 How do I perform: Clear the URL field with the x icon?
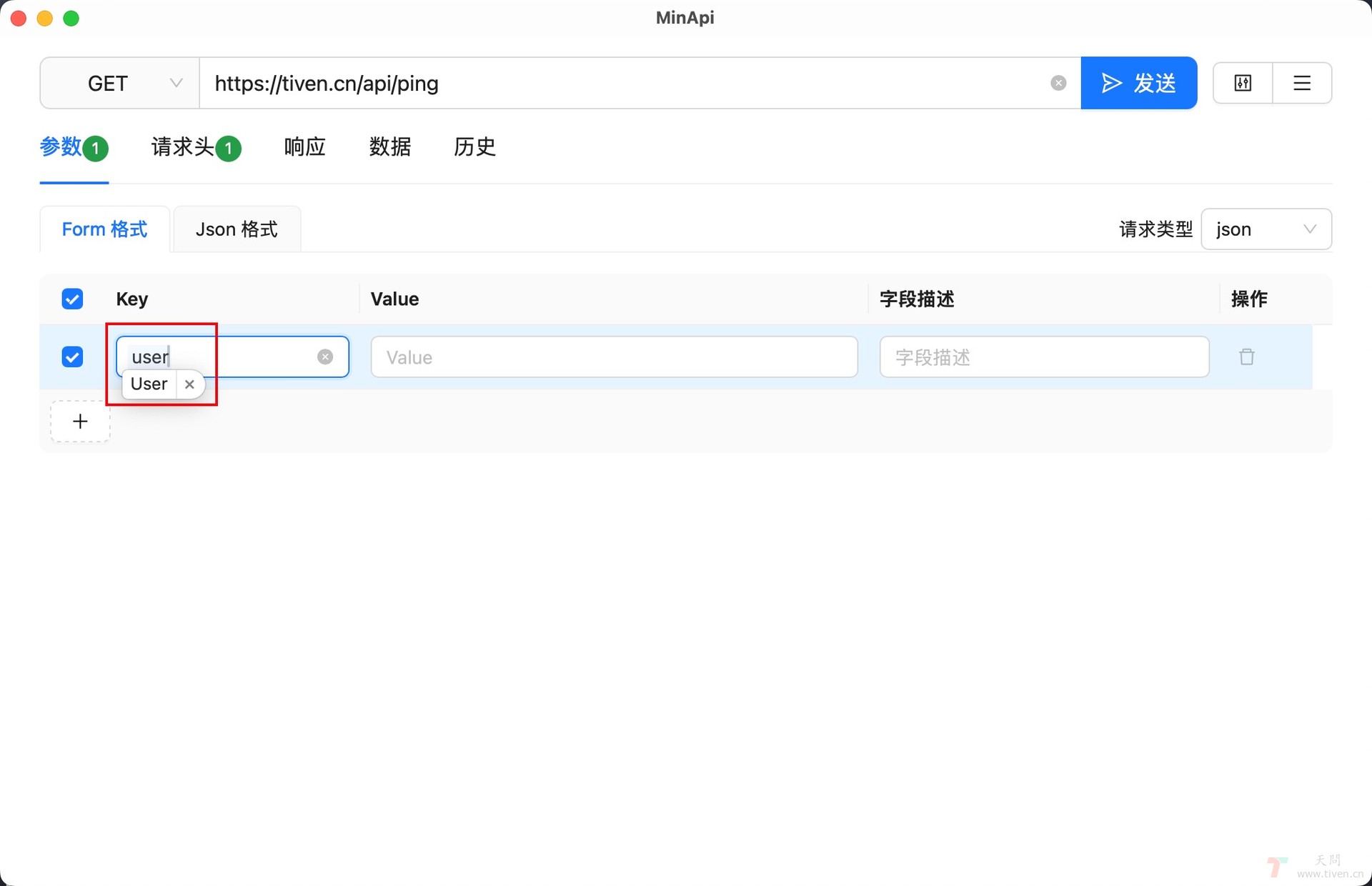pos(1058,84)
